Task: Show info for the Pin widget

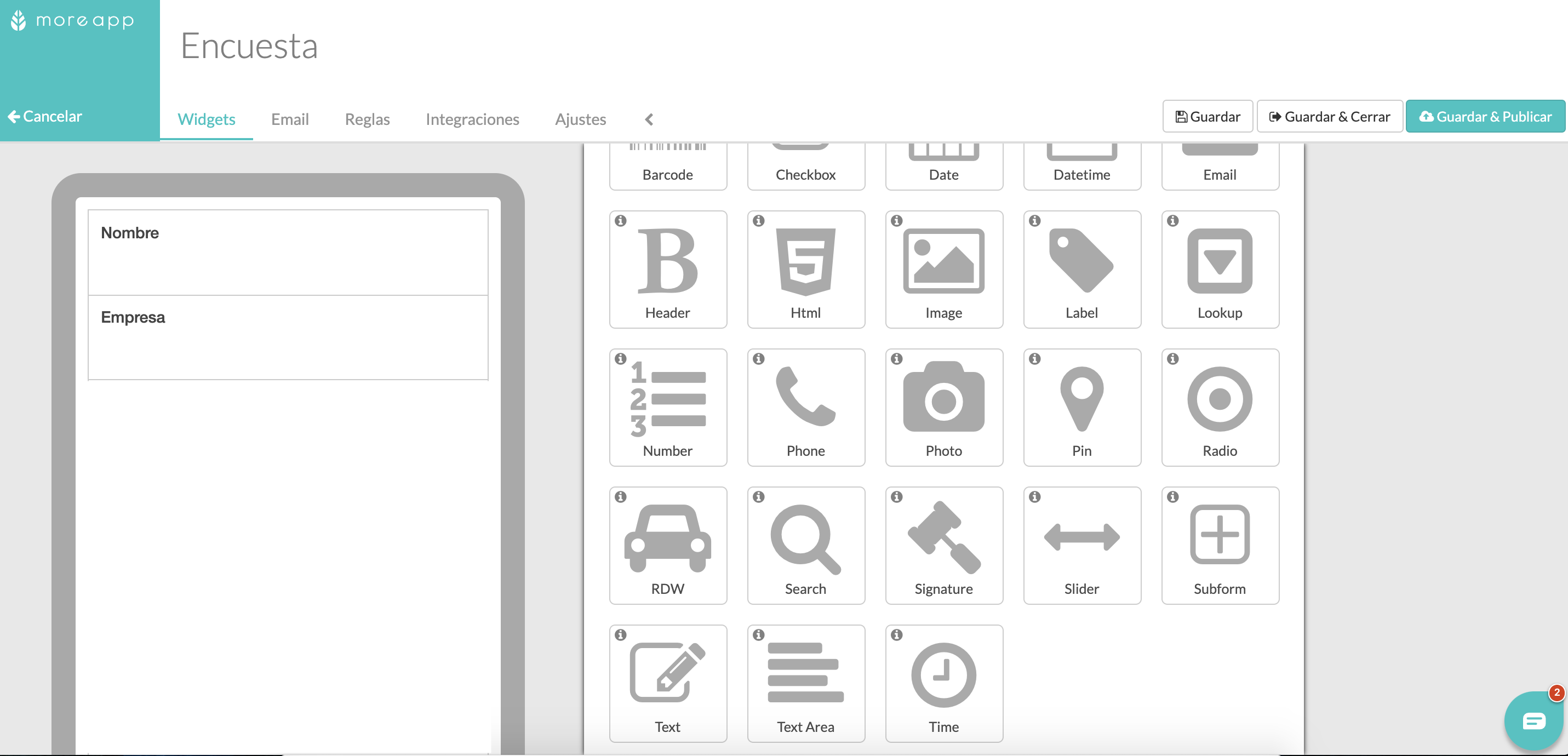Action: click(x=1035, y=359)
